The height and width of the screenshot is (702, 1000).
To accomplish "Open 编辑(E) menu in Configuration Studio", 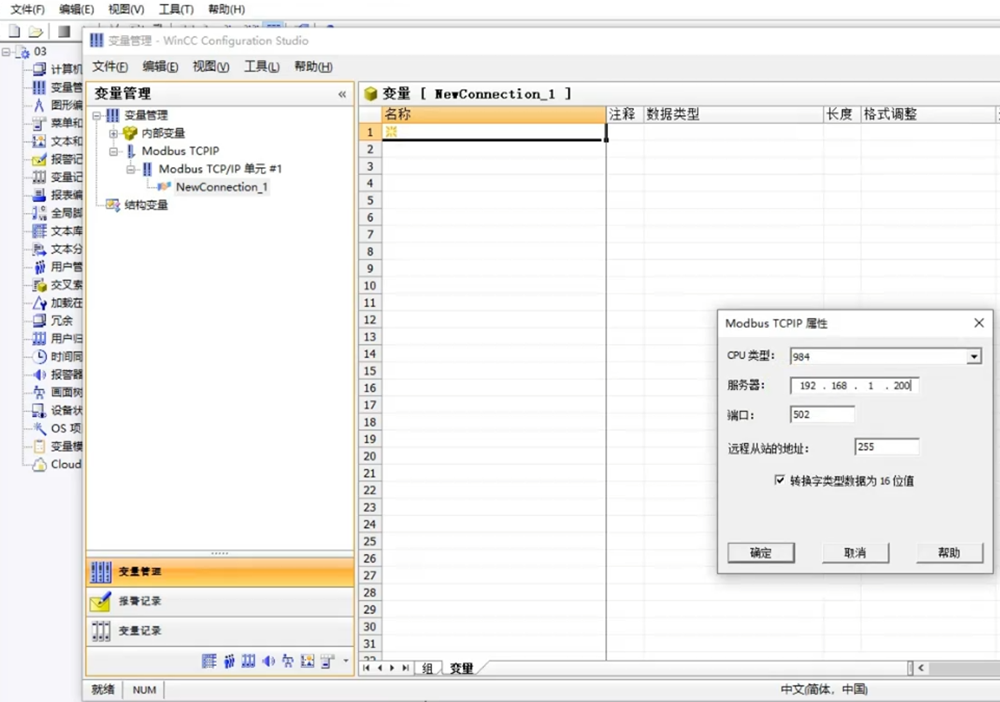I will pos(160,67).
